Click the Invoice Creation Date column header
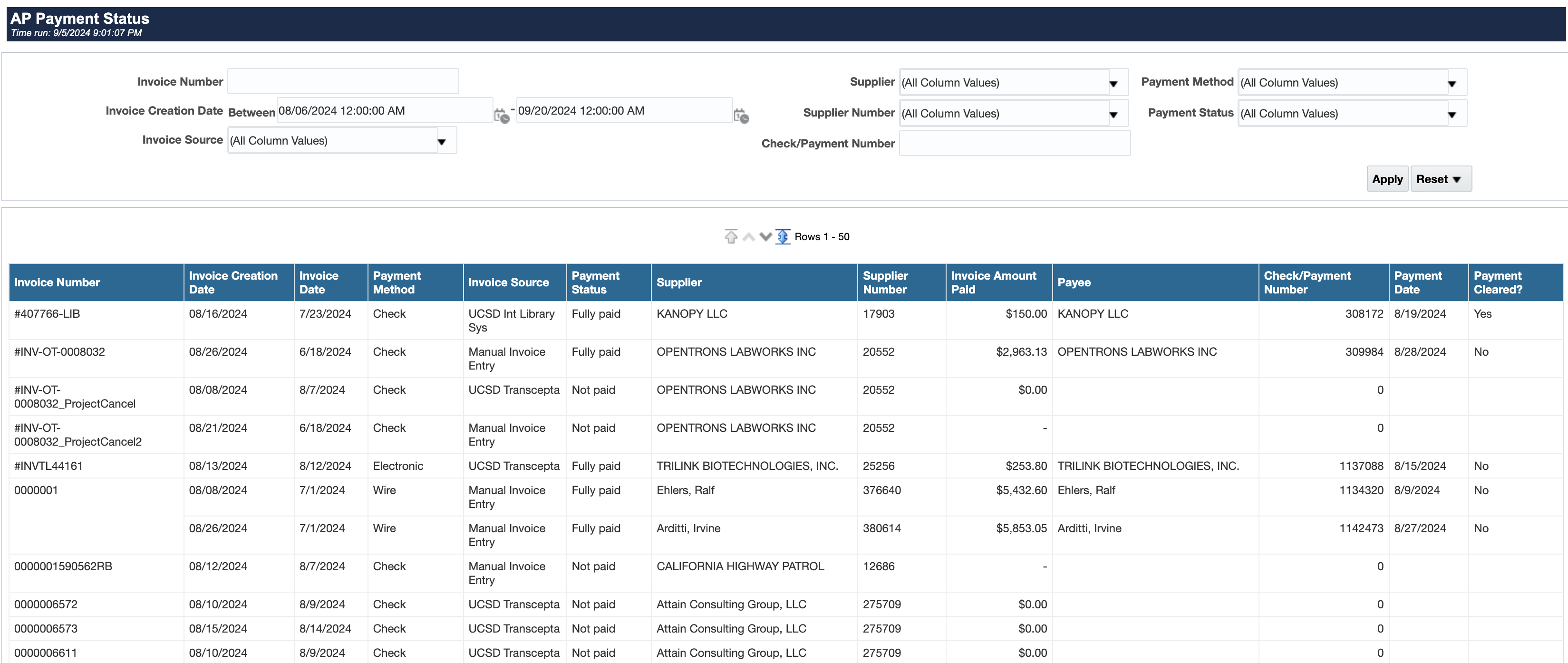The image size is (1568, 663). [x=233, y=283]
